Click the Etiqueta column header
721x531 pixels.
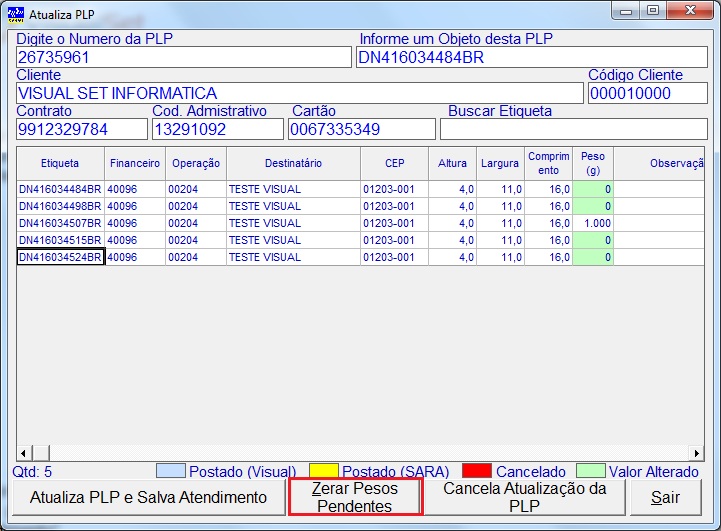click(x=60, y=163)
